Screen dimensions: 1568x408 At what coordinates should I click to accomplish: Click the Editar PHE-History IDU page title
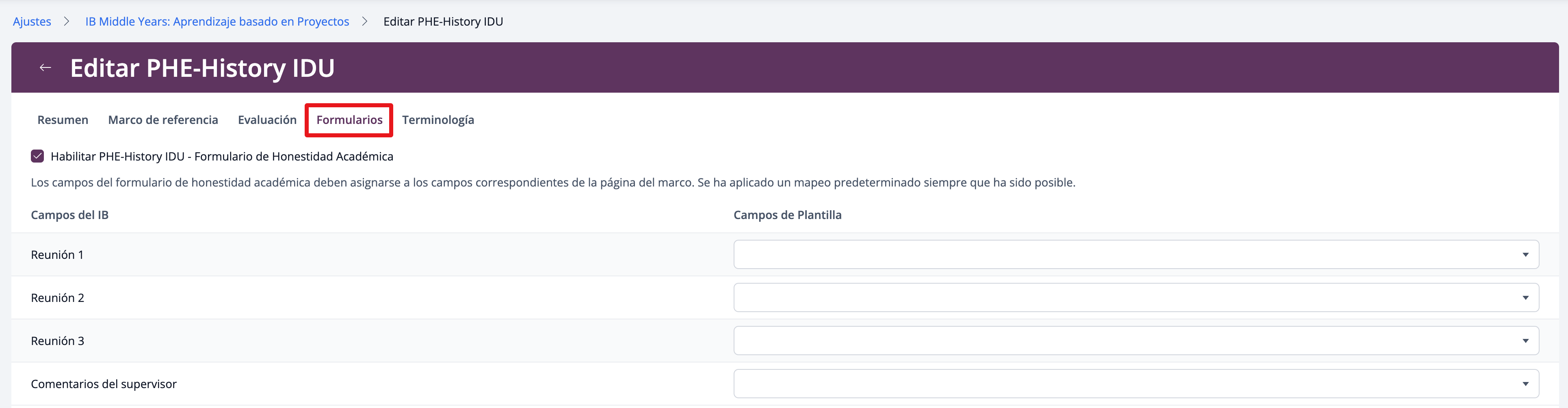202,68
